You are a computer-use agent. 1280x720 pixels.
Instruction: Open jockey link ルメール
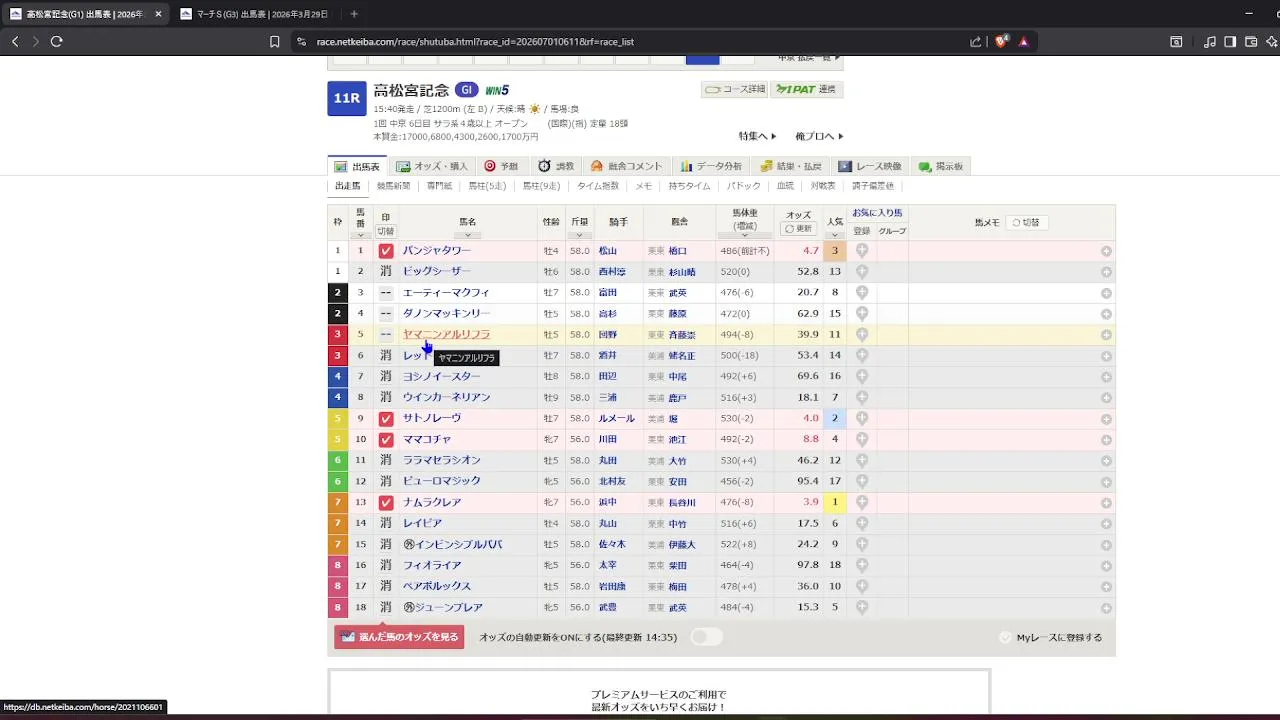point(617,419)
